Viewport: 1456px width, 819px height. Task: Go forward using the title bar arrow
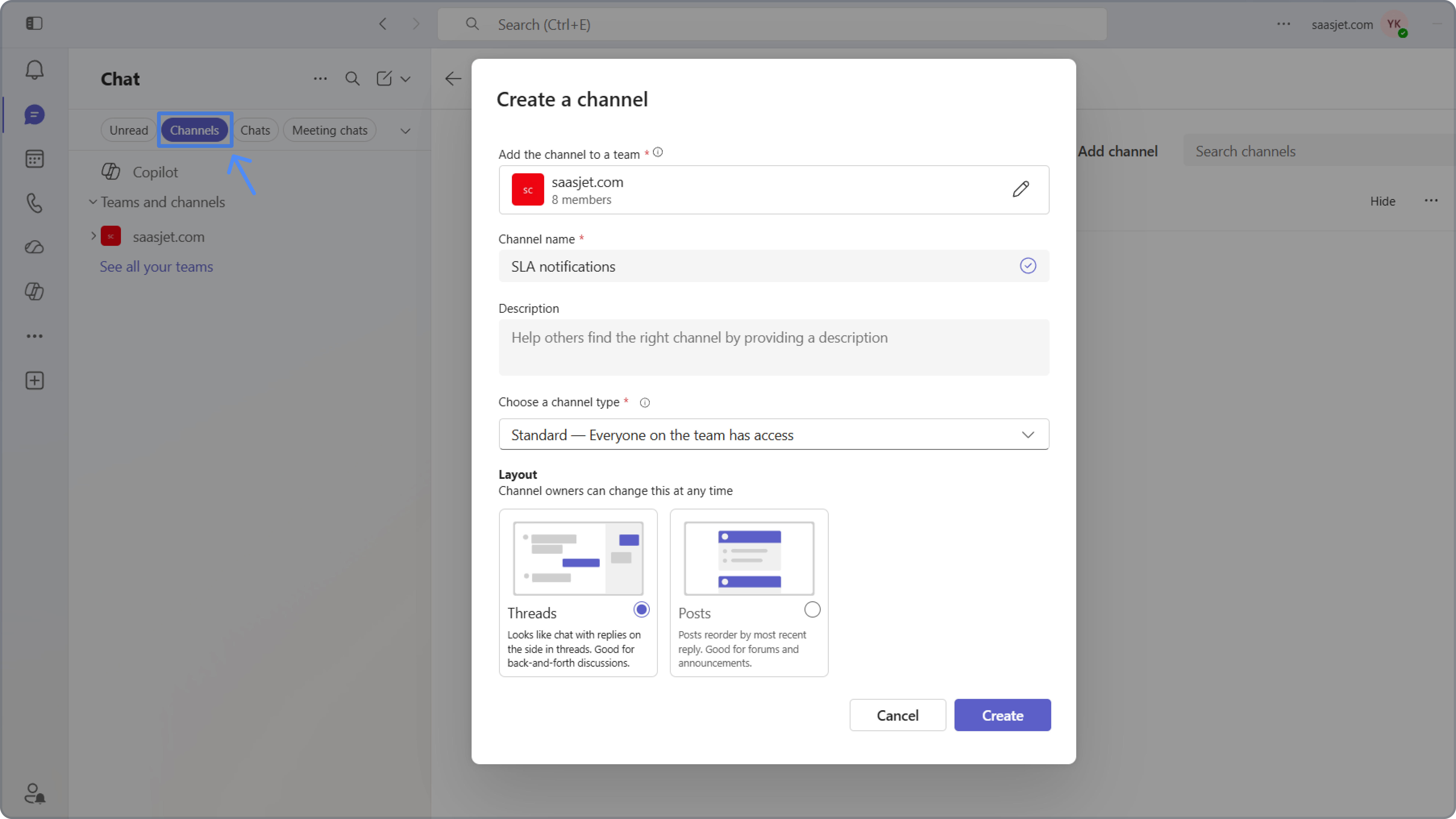[x=416, y=24]
